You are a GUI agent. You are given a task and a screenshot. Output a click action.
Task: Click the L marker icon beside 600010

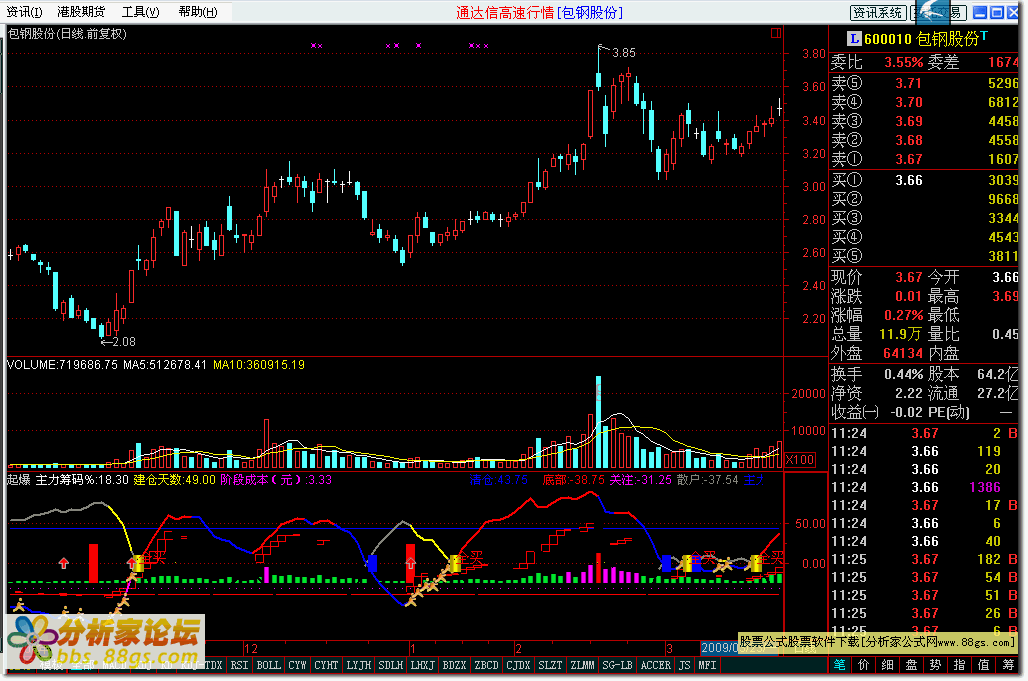point(854,39)
